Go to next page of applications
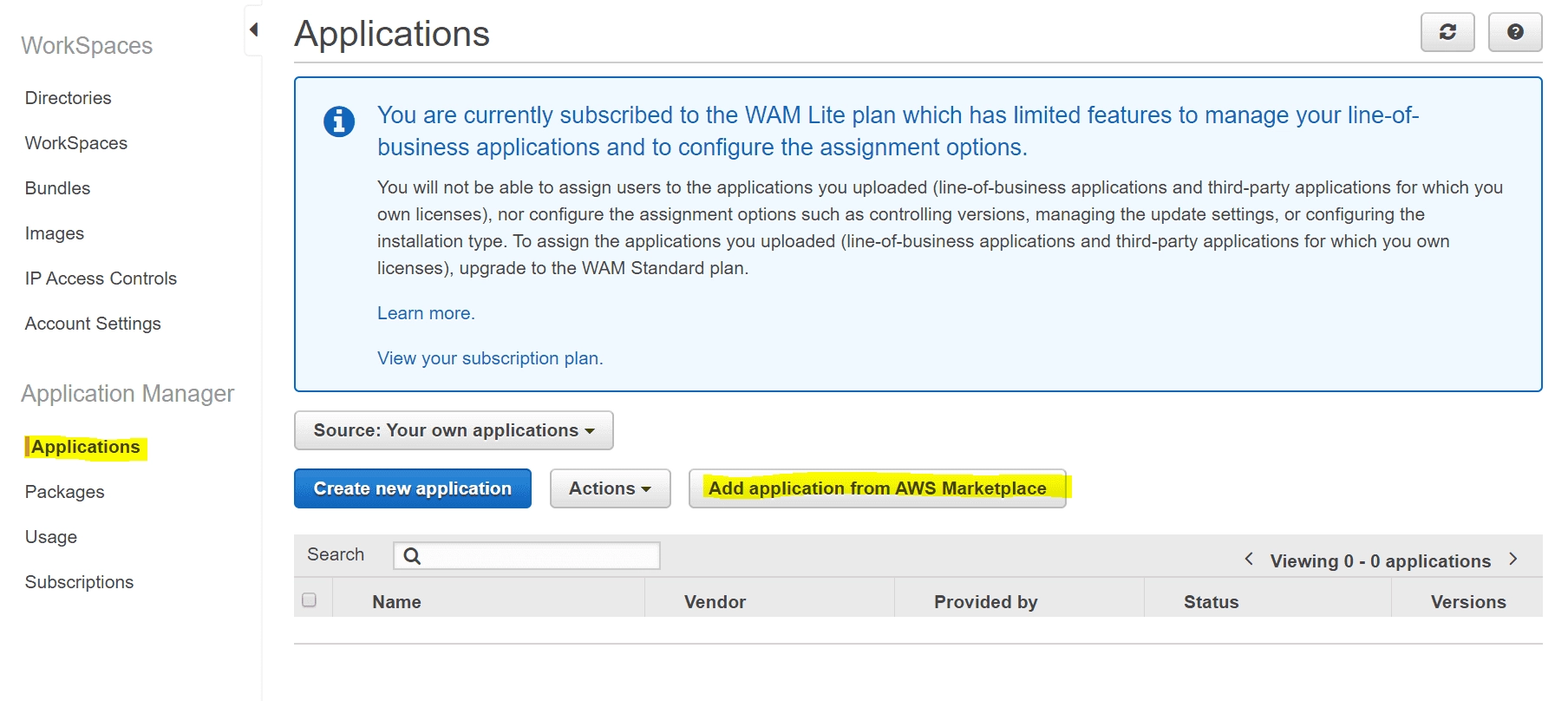The width and height of the screenshot is (1568, 701). tap(1513, 560)
